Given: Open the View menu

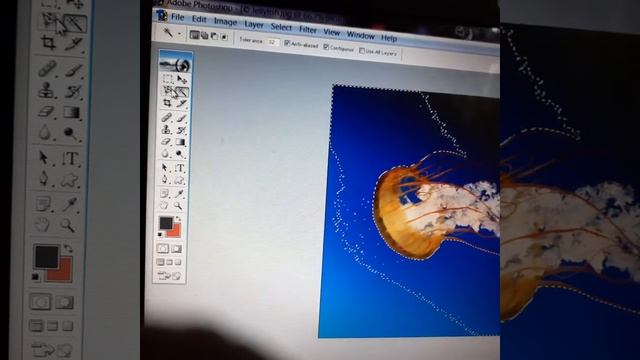Looking at the screenshot, I should pos(332,32).
